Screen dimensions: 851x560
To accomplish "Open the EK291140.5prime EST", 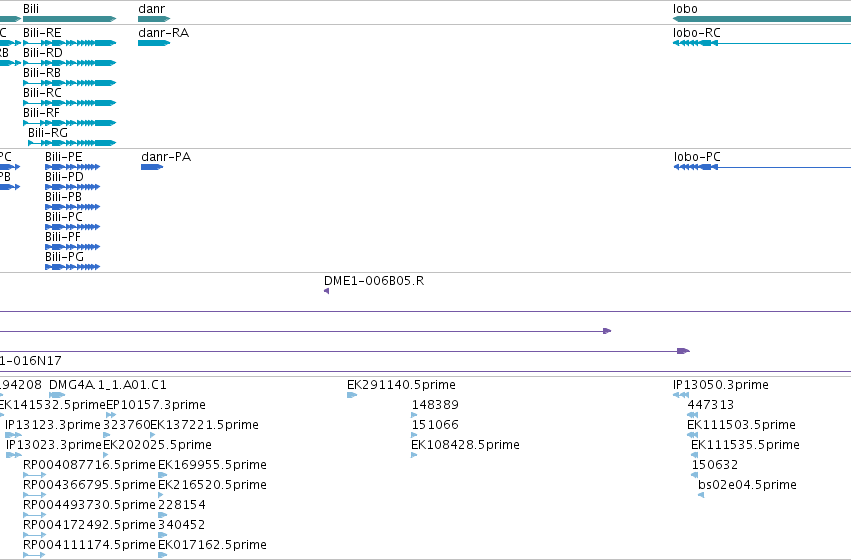I will click(352, 395).
